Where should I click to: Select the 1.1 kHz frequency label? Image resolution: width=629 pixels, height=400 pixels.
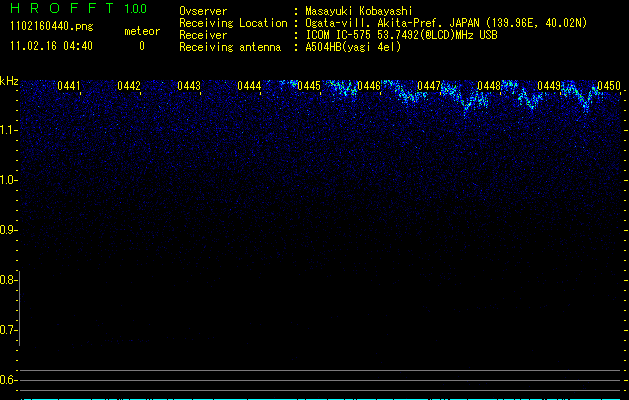pyautogui.click(x=9, y=129)
